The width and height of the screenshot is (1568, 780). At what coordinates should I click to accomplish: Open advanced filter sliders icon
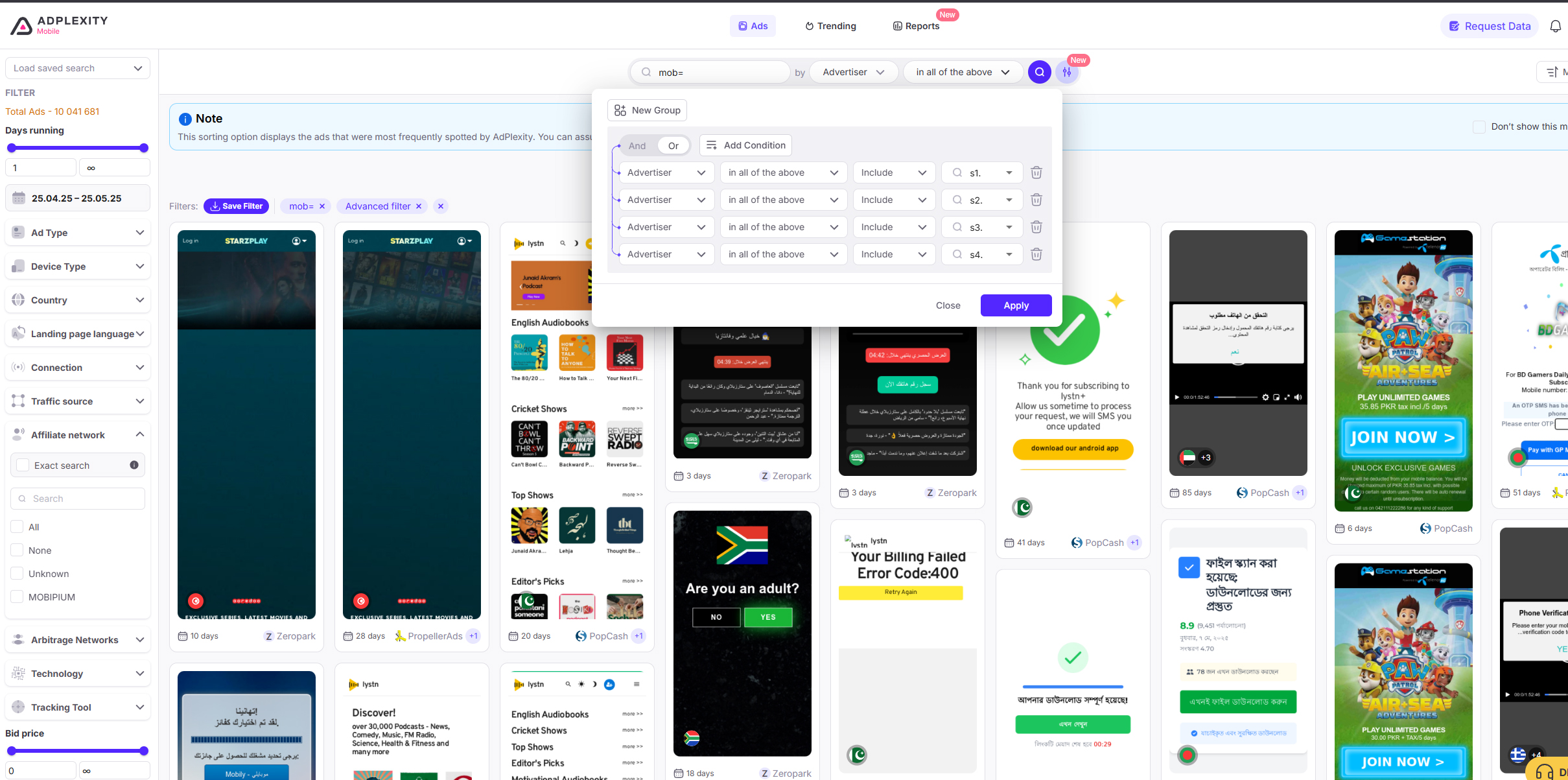(1067, 72)
